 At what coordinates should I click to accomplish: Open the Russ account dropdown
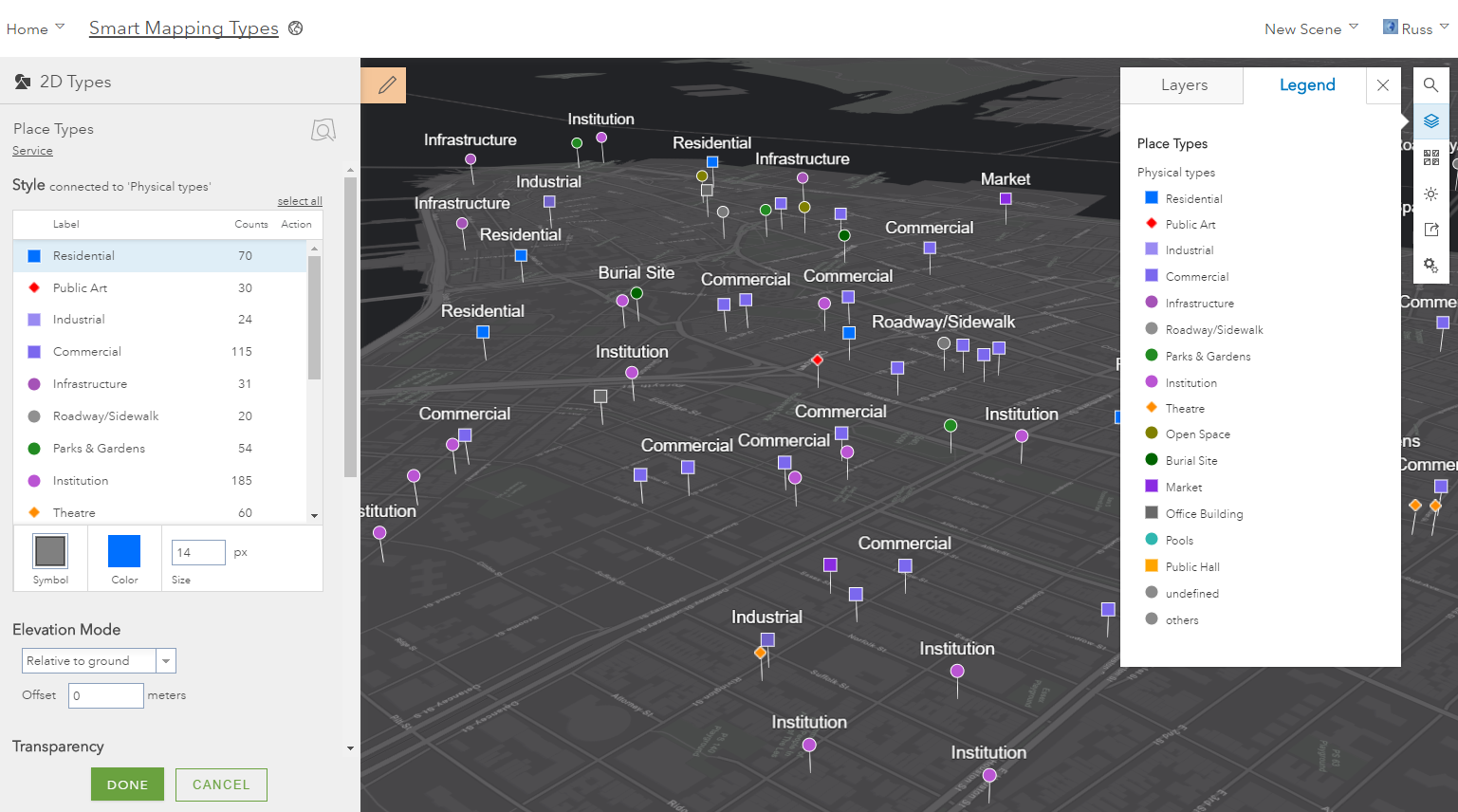pyautogui.click(x=1415, y=28)
